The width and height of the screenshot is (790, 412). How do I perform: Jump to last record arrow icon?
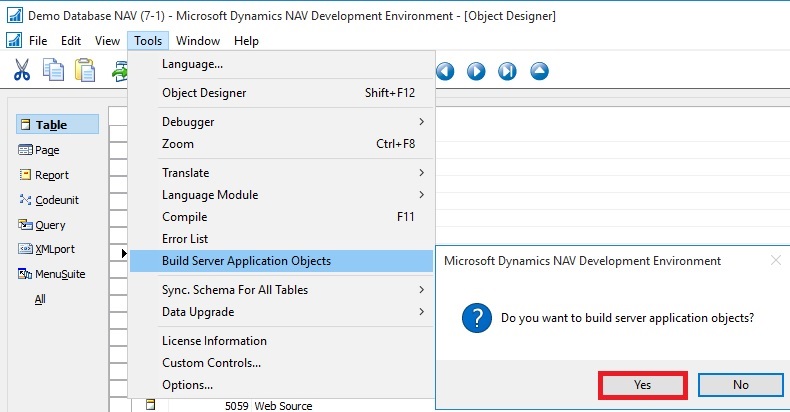click(x=507, y=71)
